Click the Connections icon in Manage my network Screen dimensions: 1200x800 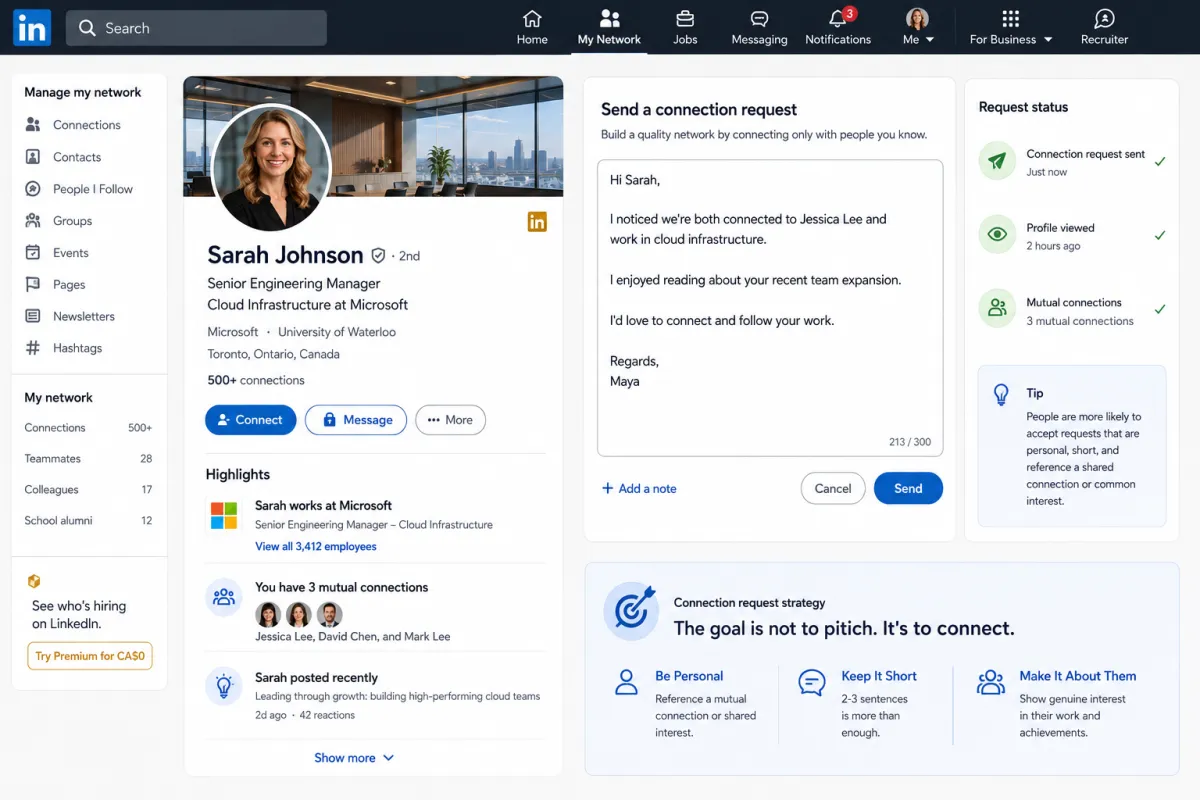[x=33, y=125]
